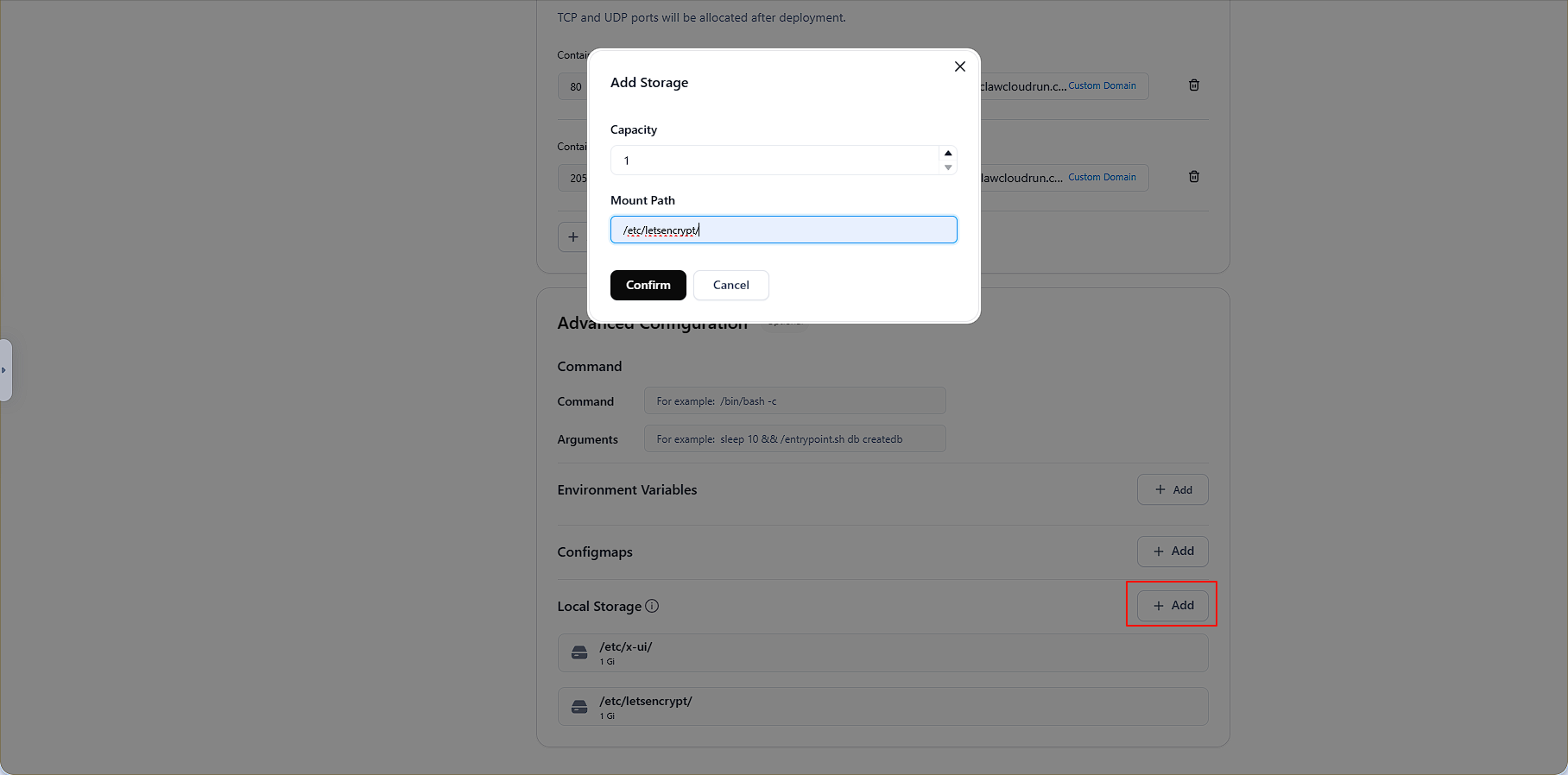Click the Command input field
1568x775 pixels.
pyautogui.click(x=794, y=401)
